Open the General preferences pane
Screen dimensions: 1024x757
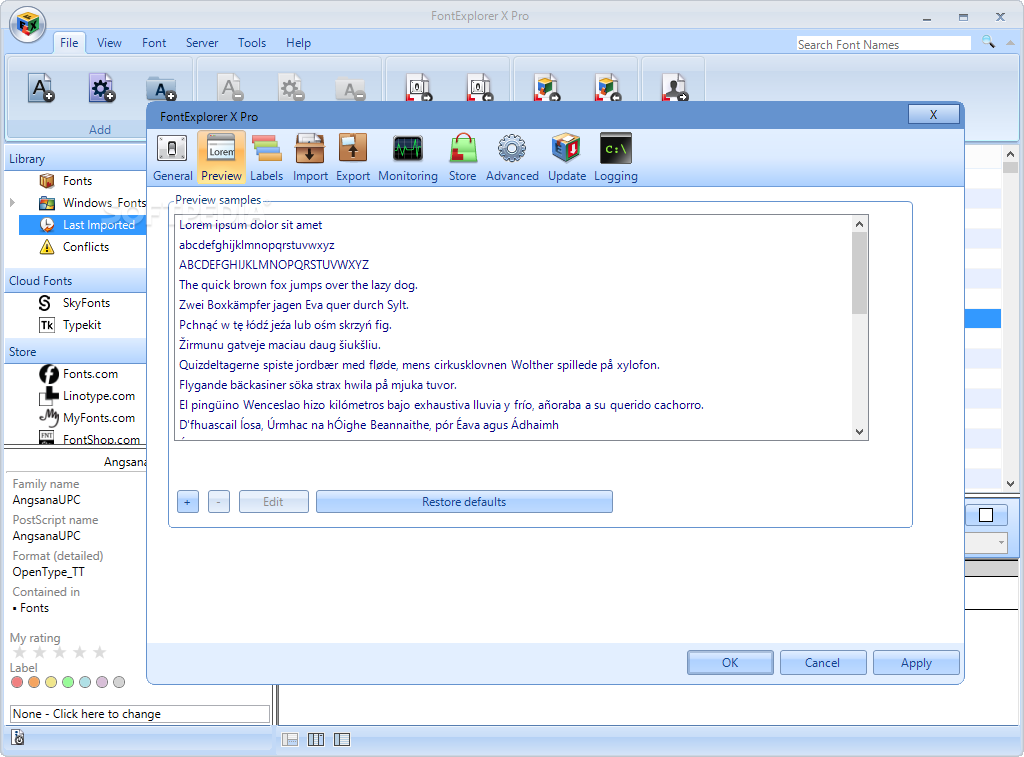coord(172,157)
